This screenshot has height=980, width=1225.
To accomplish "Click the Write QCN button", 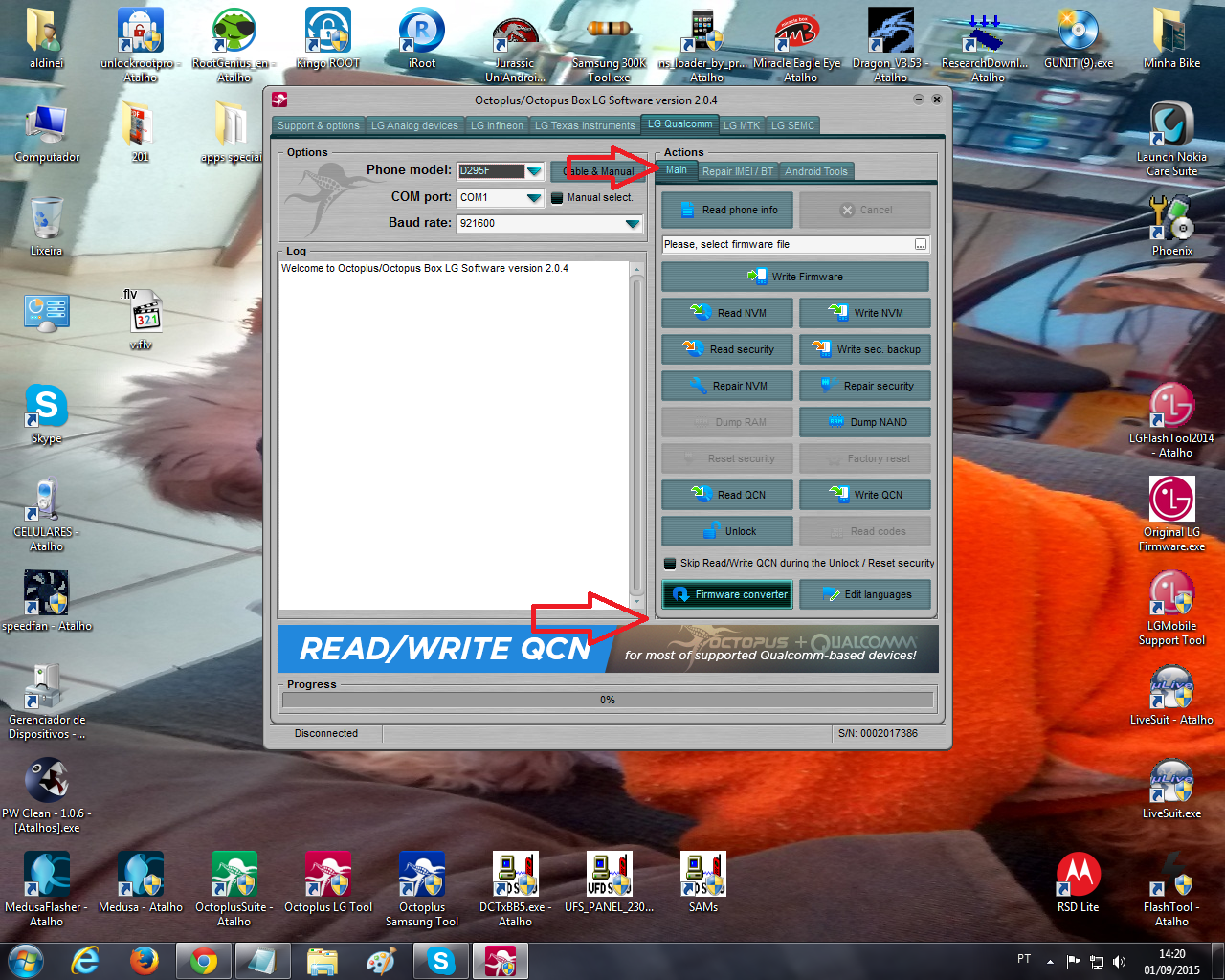I will click(865, 496).
